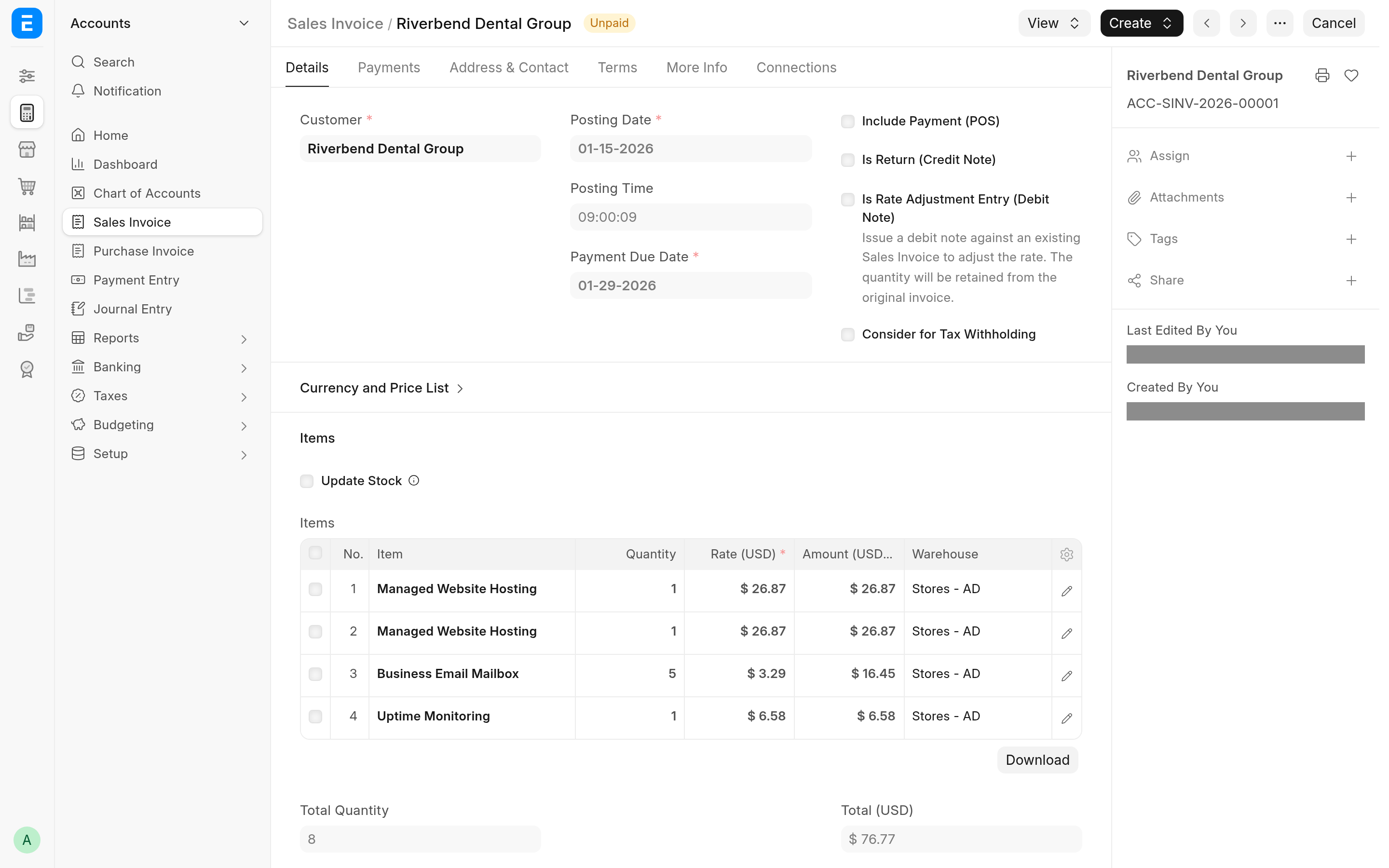
Task: Expand the Reports sidebar group
Action: pos(163,338)
